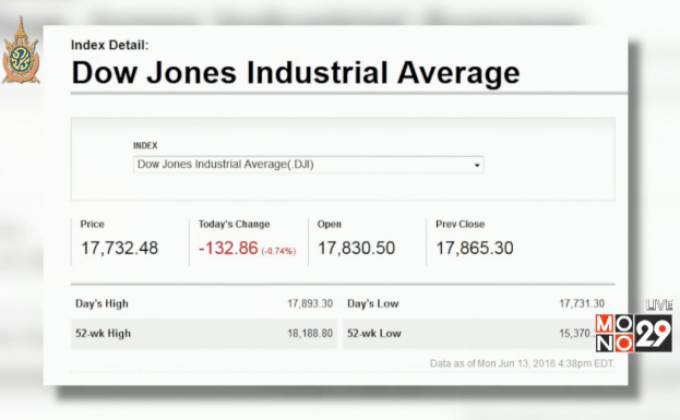
Task: Select the Prev Close value 17,865.30
Action: pos(475,248)
